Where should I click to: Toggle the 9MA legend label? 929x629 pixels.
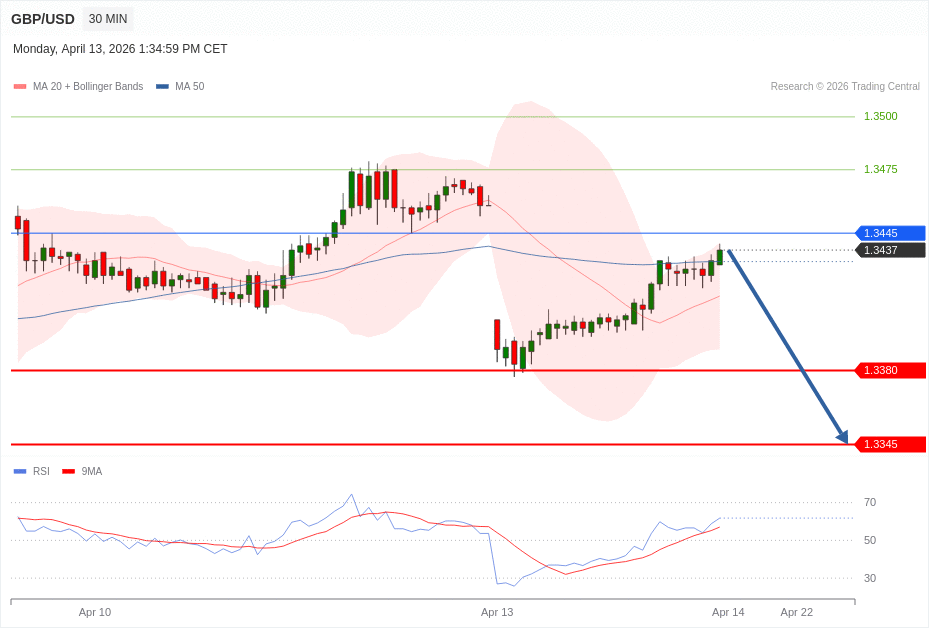click(x=92, y=471)
